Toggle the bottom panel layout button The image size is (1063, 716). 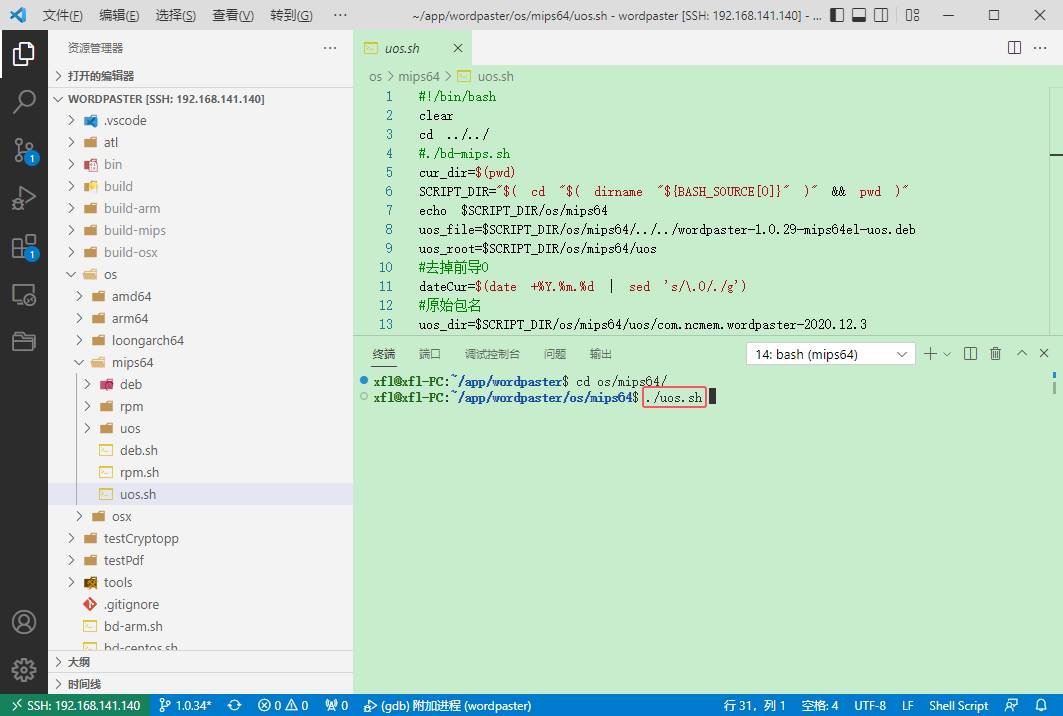tap(859, 16)
